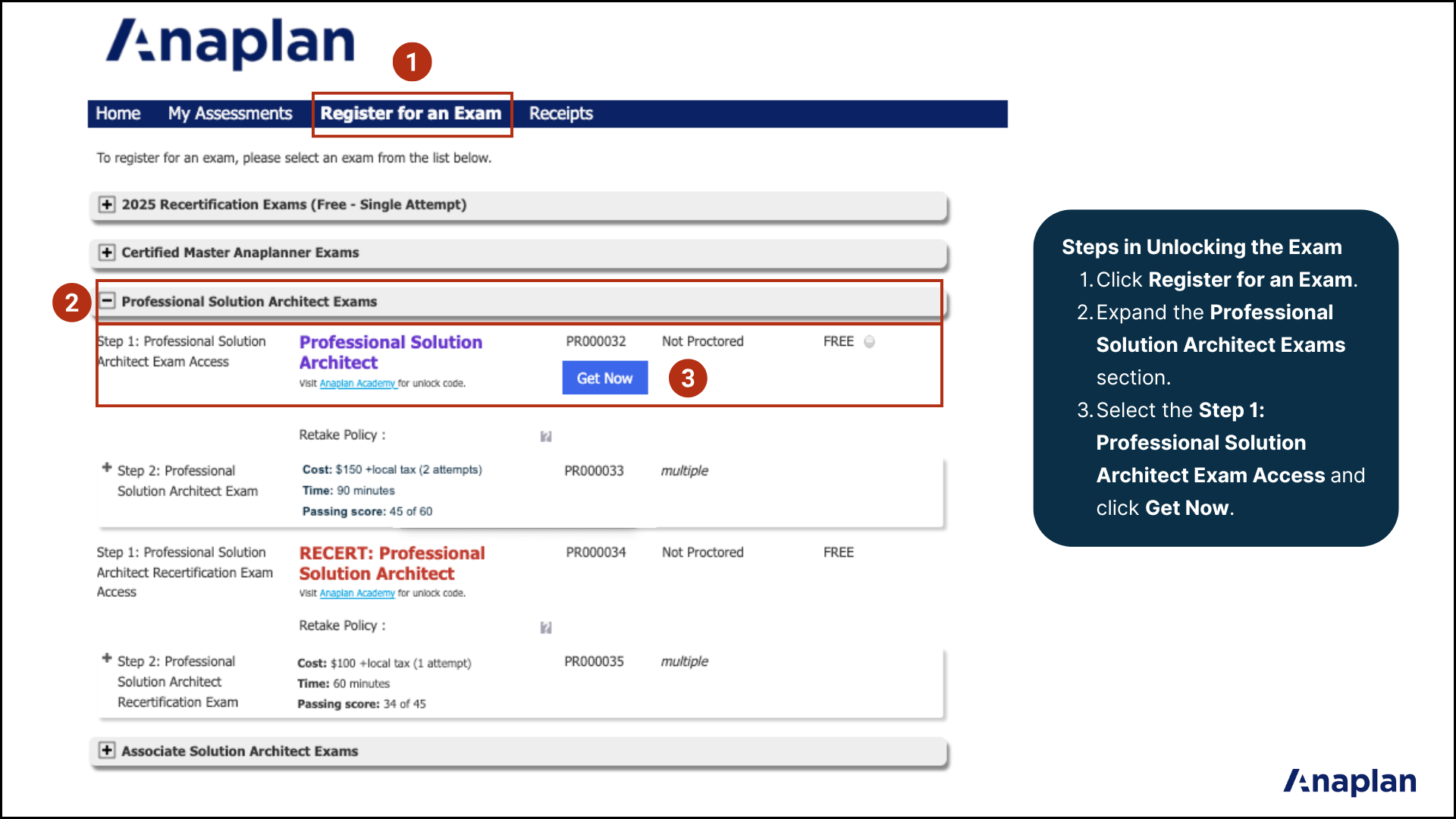
Task: Click the Anaplan logo at top left
Action: coord(231,43)
